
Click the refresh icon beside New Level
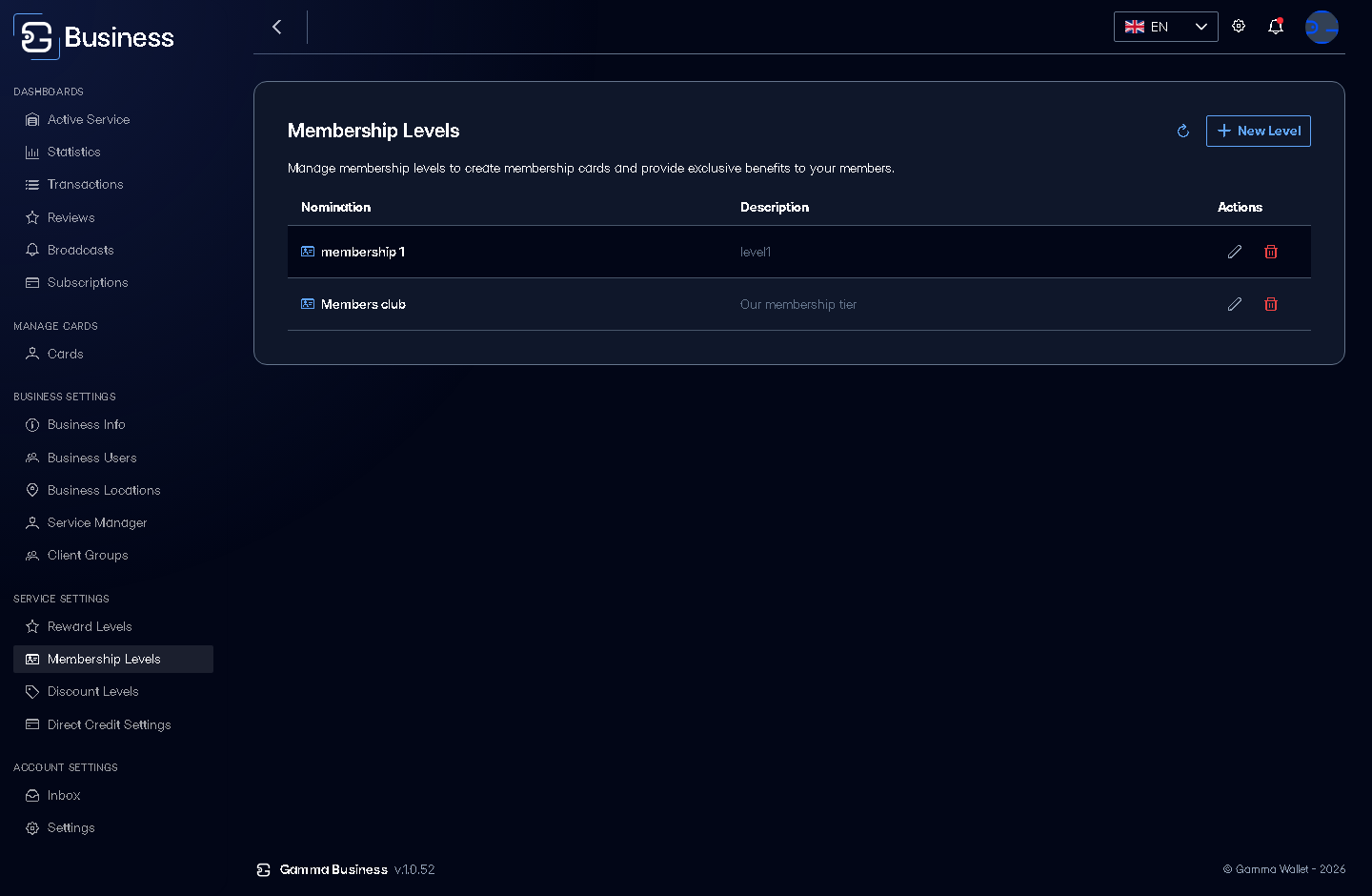pos(1183,132)
